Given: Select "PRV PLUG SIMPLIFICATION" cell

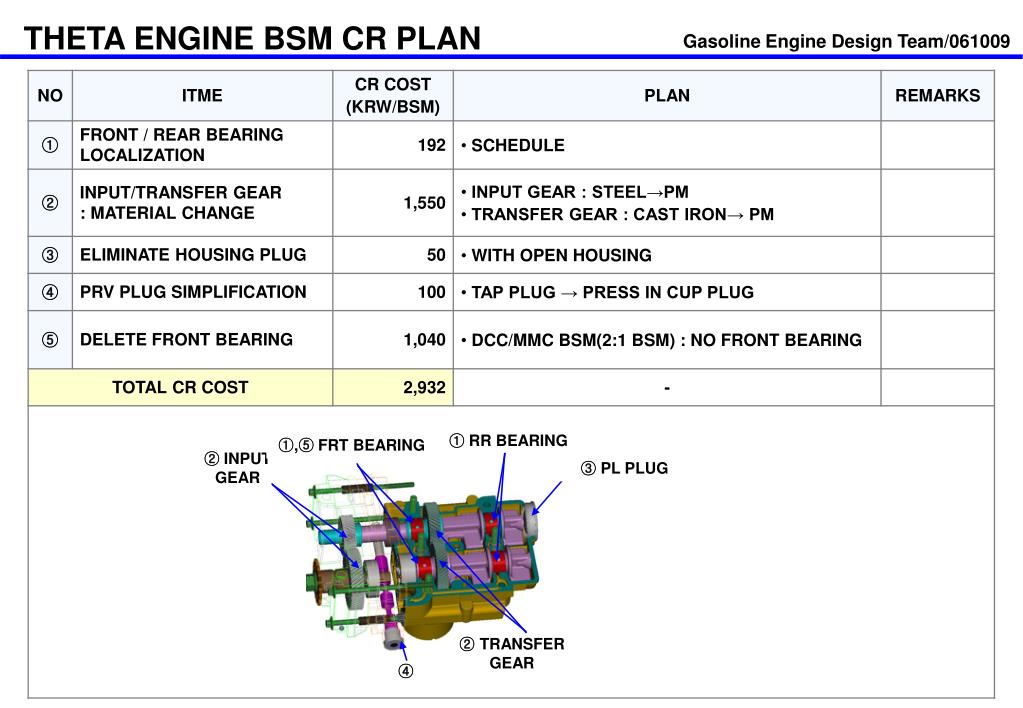Looking at the screenshot, I should click(x=202, y=292).
